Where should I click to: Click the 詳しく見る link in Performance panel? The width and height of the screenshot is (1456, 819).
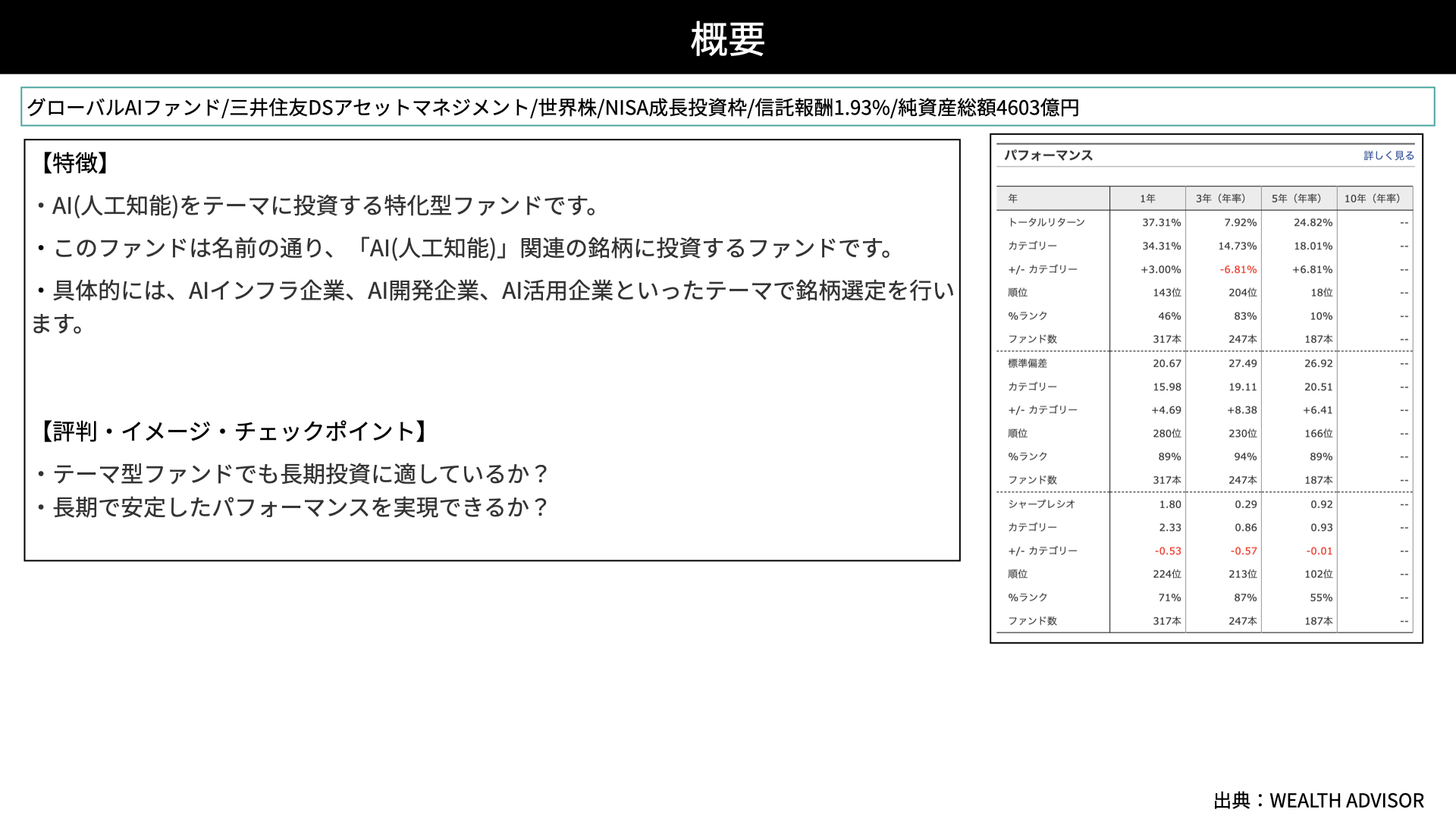1389,155
